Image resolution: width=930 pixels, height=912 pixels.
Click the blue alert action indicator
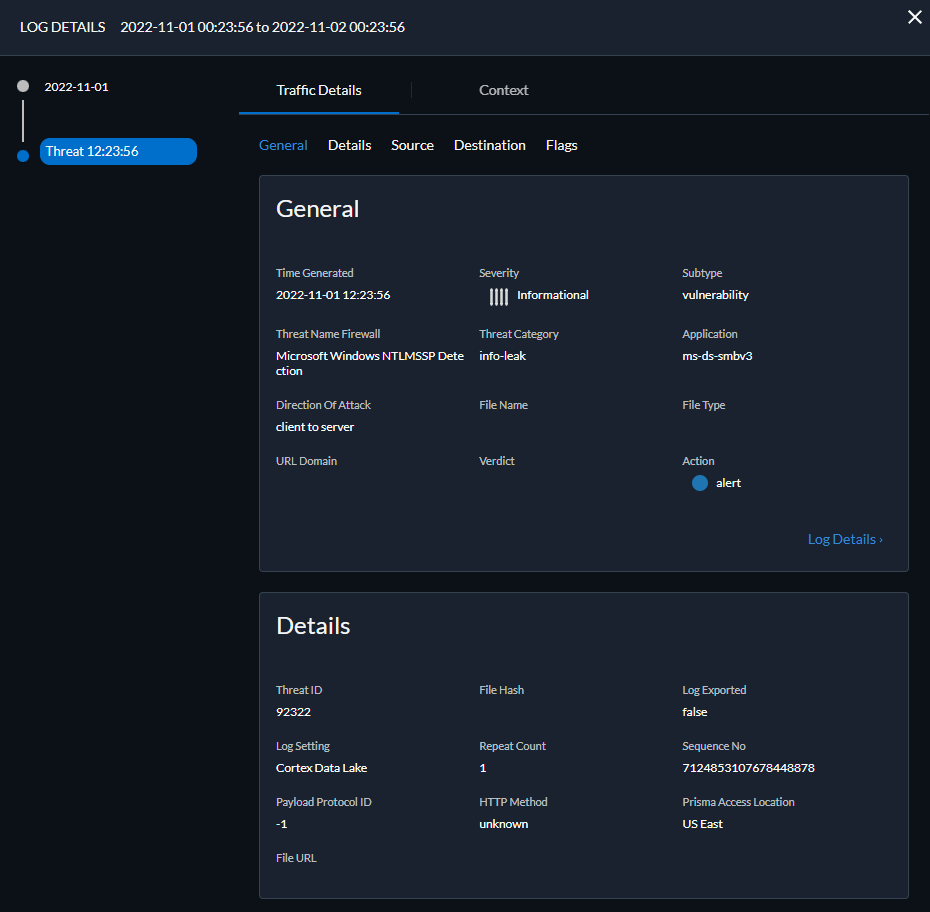click(699, 483)
